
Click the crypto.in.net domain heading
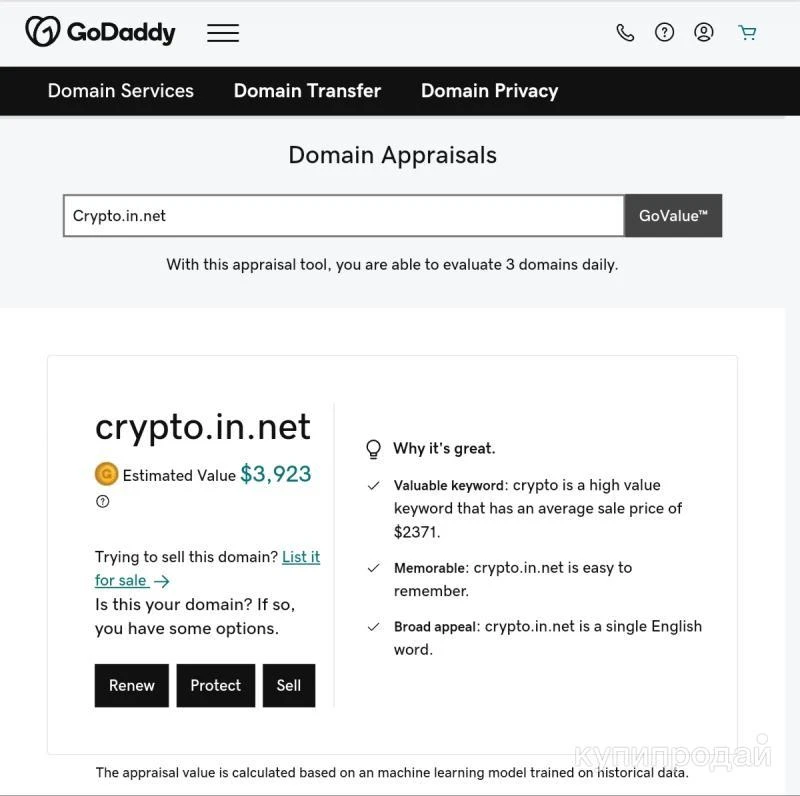click(x=203, y=427)
